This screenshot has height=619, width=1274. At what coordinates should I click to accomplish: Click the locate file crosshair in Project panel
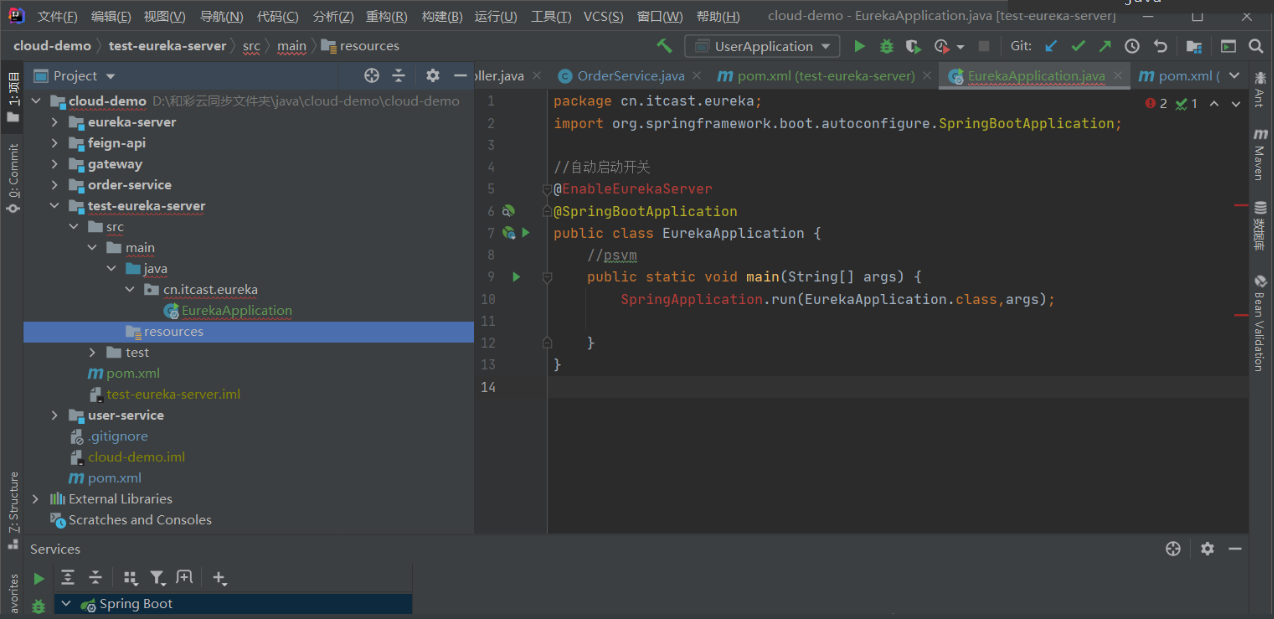click(372, 76)
